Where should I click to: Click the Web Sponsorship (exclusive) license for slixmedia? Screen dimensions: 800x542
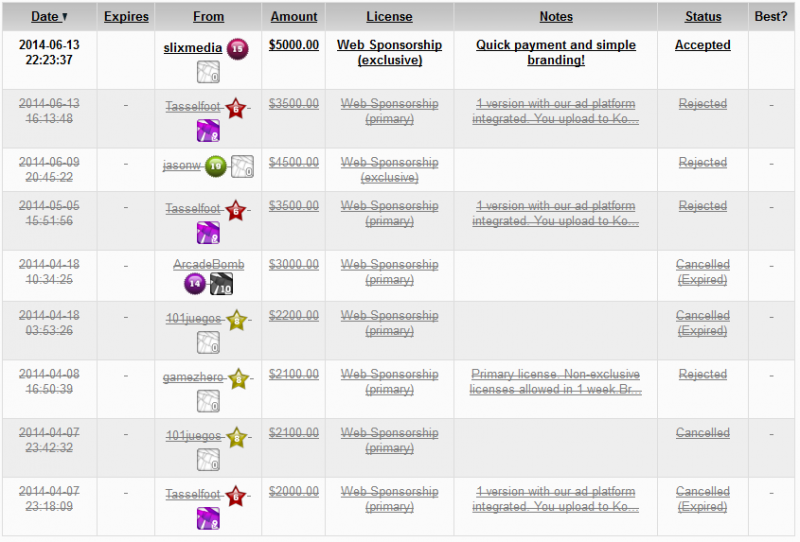[x=389, y=52]
